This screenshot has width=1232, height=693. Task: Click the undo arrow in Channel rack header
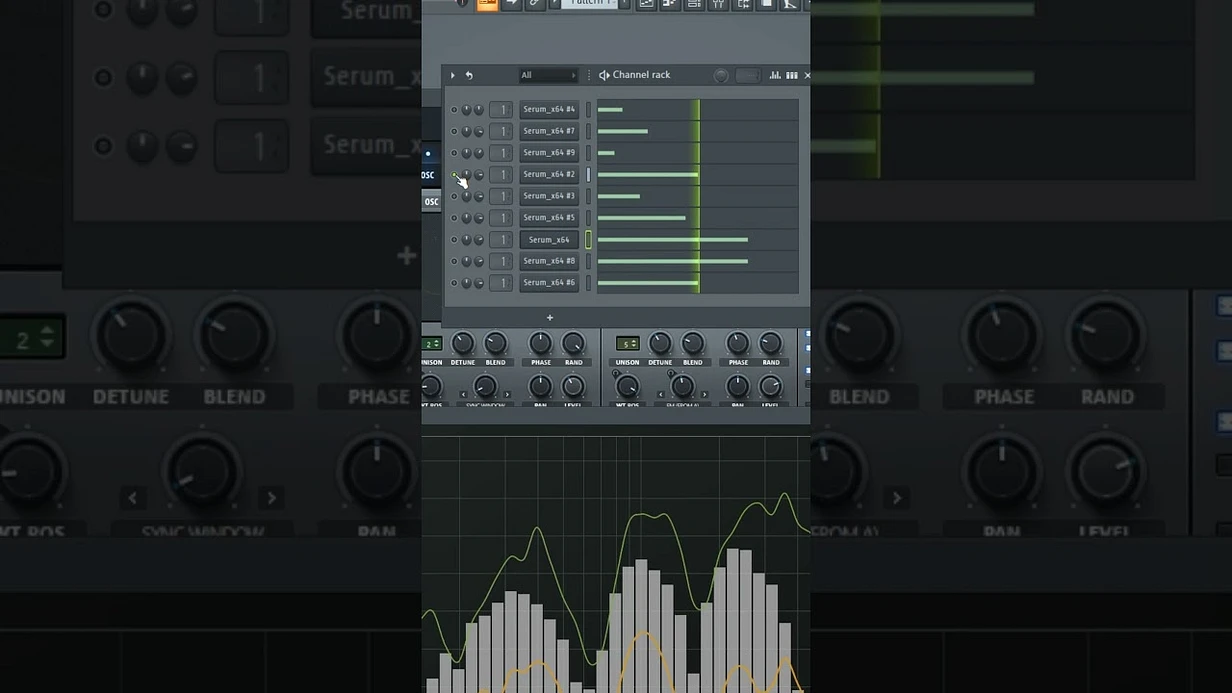point(469,75)
